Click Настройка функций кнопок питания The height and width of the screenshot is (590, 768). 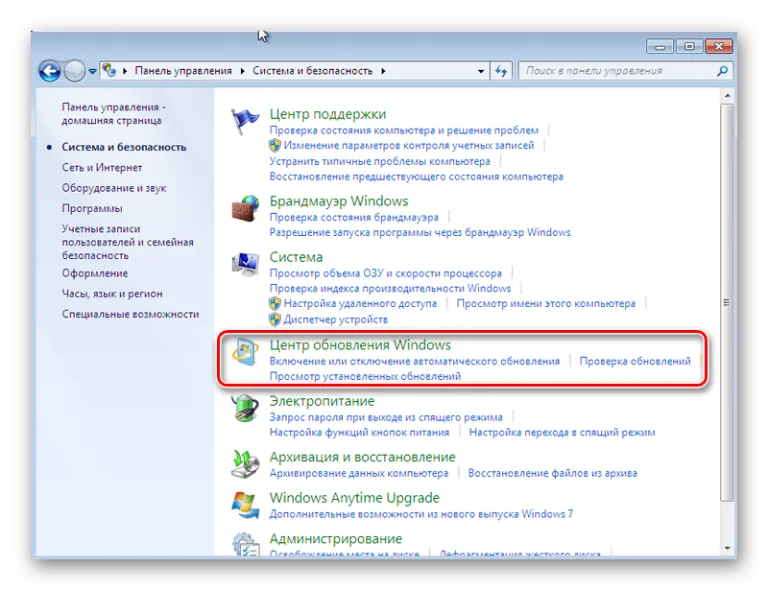point(359,432)
